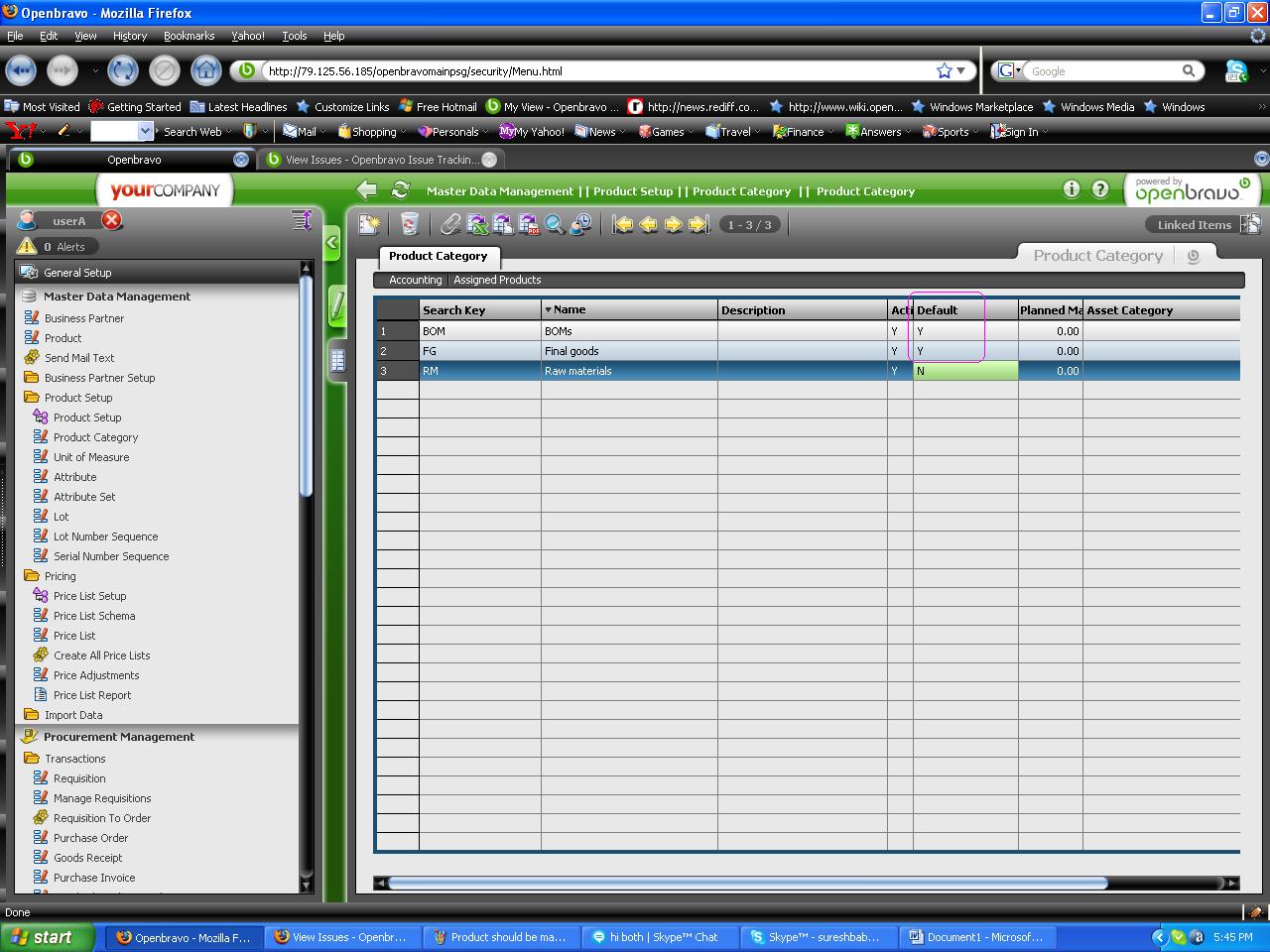
Task: Open the magnifier search filter icon
Action: 555,225
